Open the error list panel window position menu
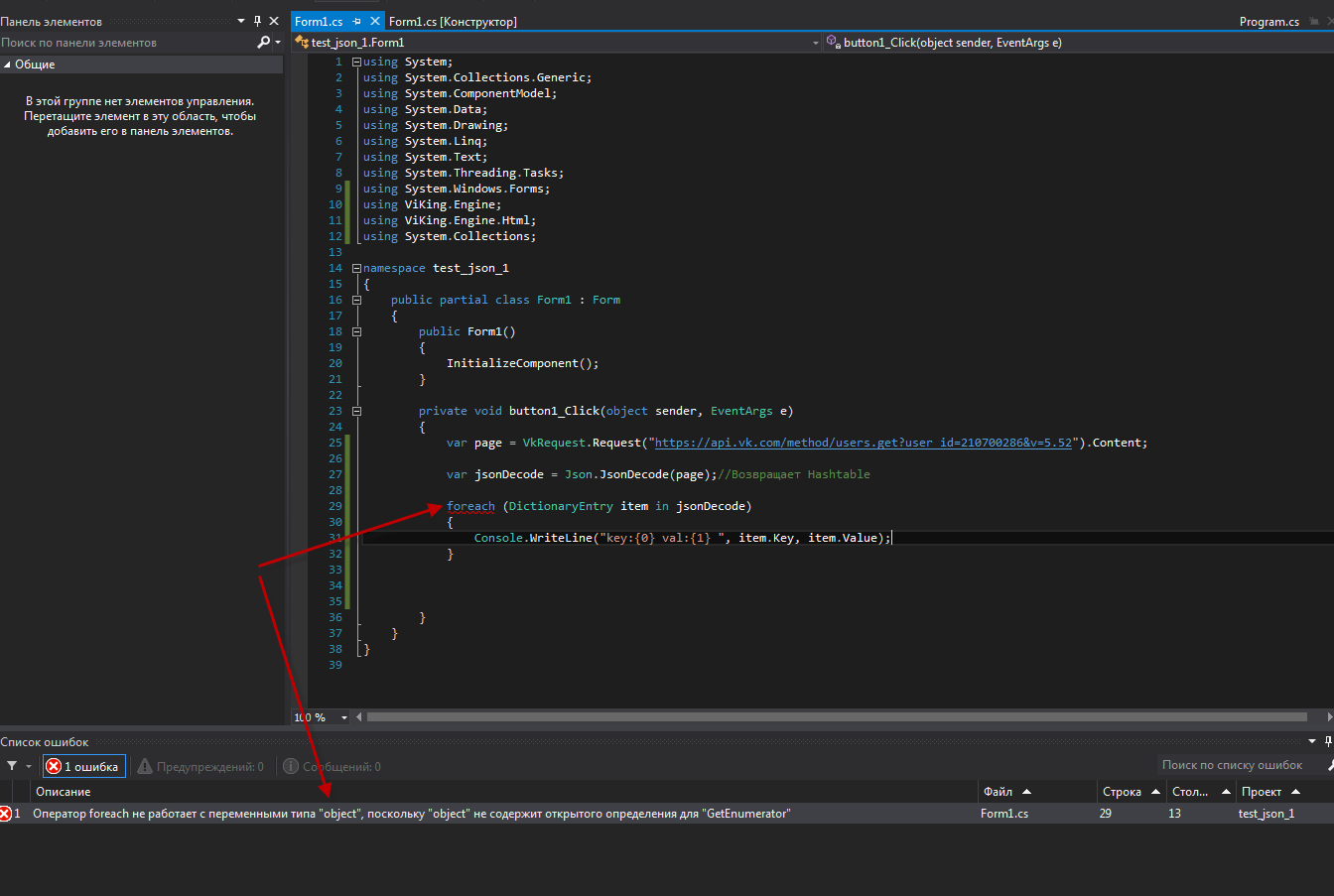This screenshot has height=896, width=1334. click(1313, 741)
